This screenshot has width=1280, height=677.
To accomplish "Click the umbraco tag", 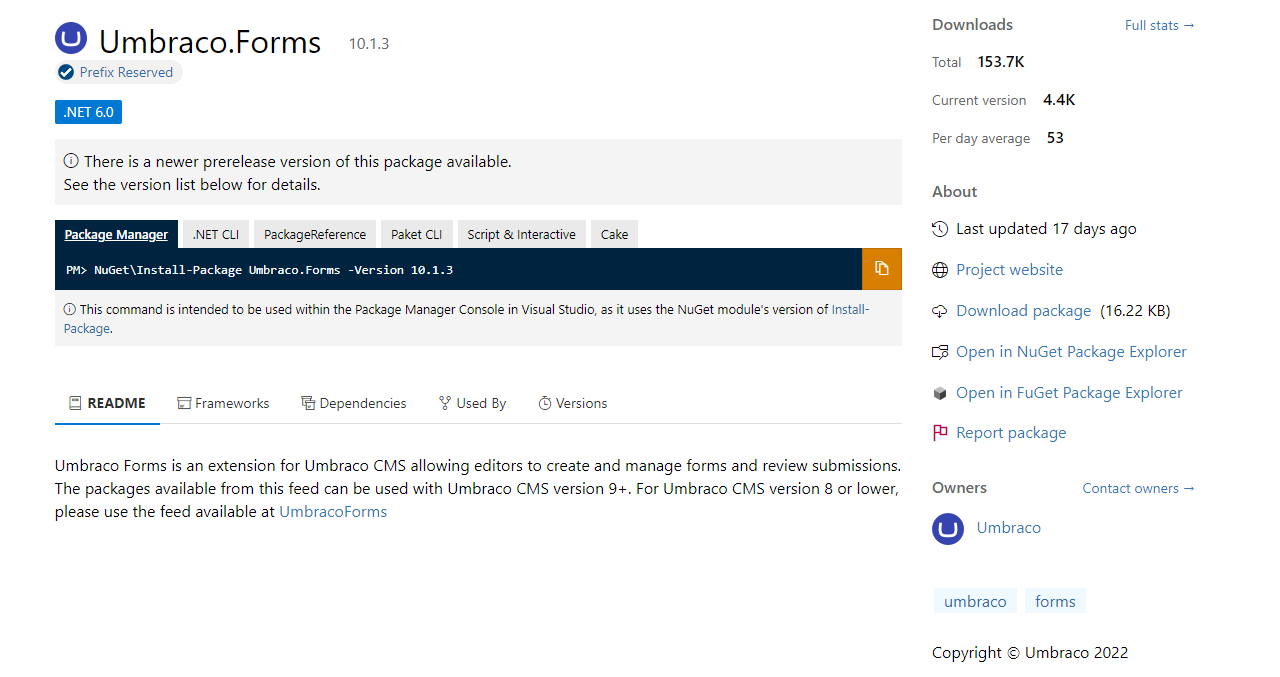I will tap(975, 601).
